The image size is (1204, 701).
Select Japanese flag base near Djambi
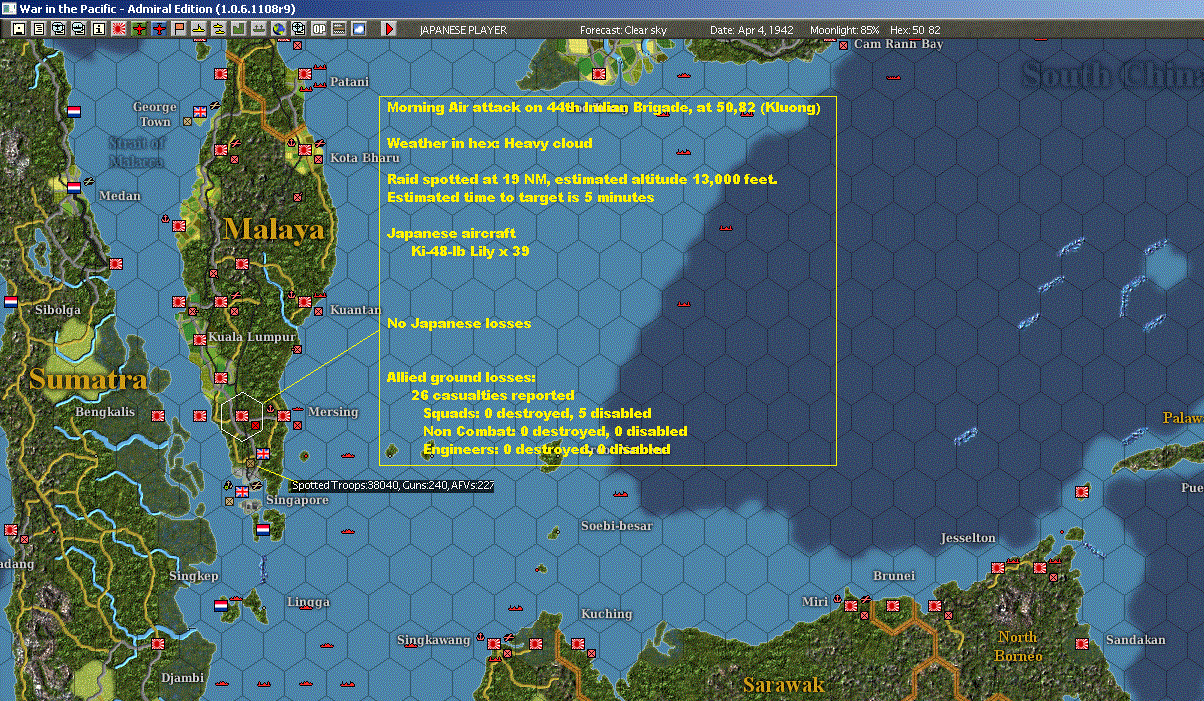tap(157, 645)
